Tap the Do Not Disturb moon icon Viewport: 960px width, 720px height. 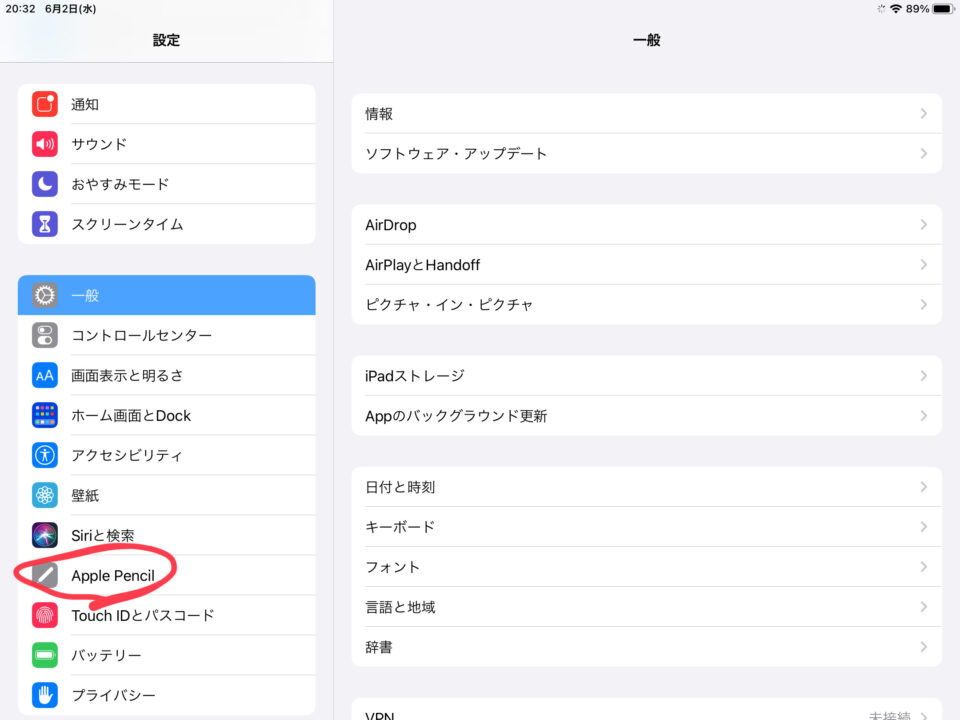(45, 184)
